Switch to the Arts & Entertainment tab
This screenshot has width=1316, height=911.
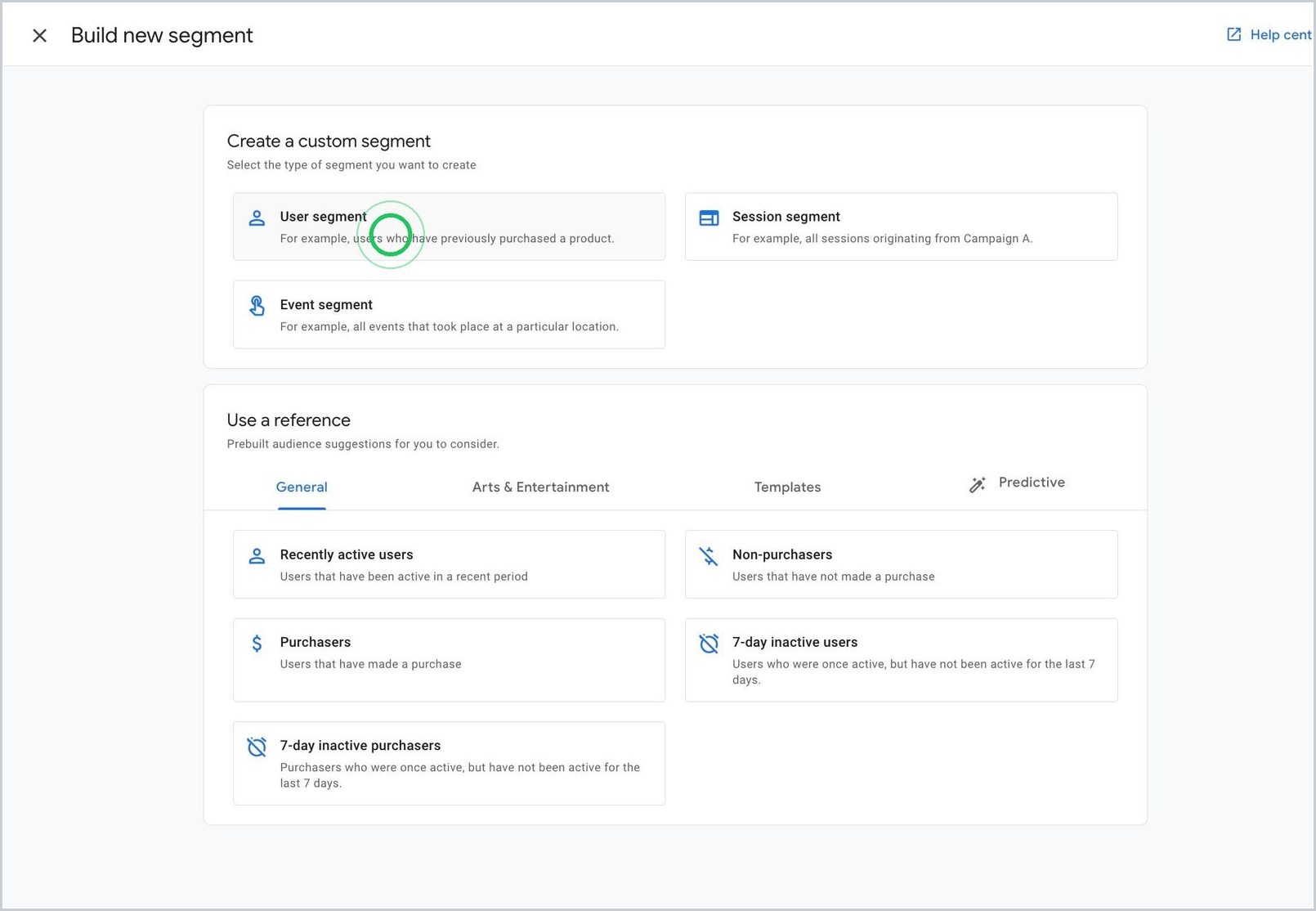540,487
